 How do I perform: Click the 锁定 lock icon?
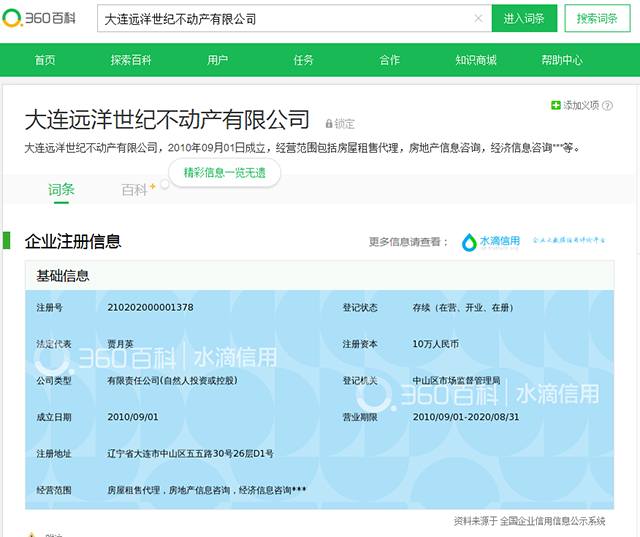coord(329,124)
